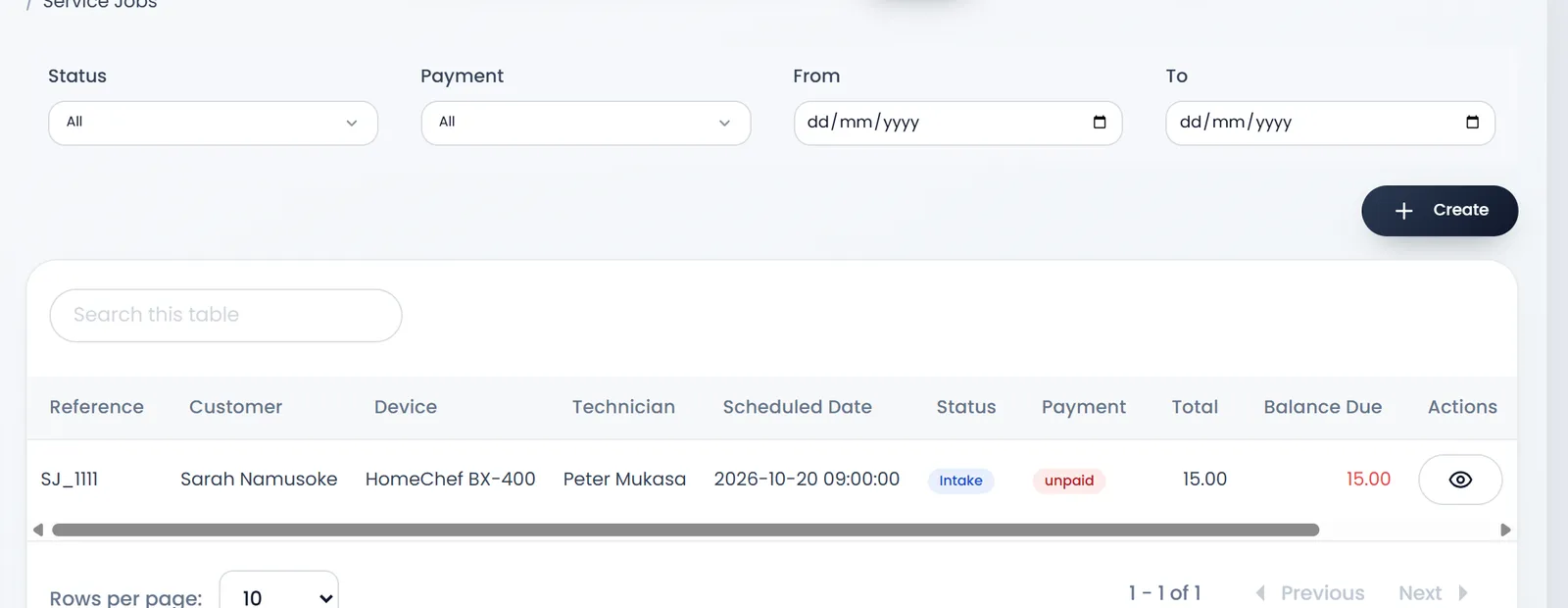Click the table's horizontal scrollbar thumb
The image size is (1568, 608).
pyautogui.click(x=685, y=530)
